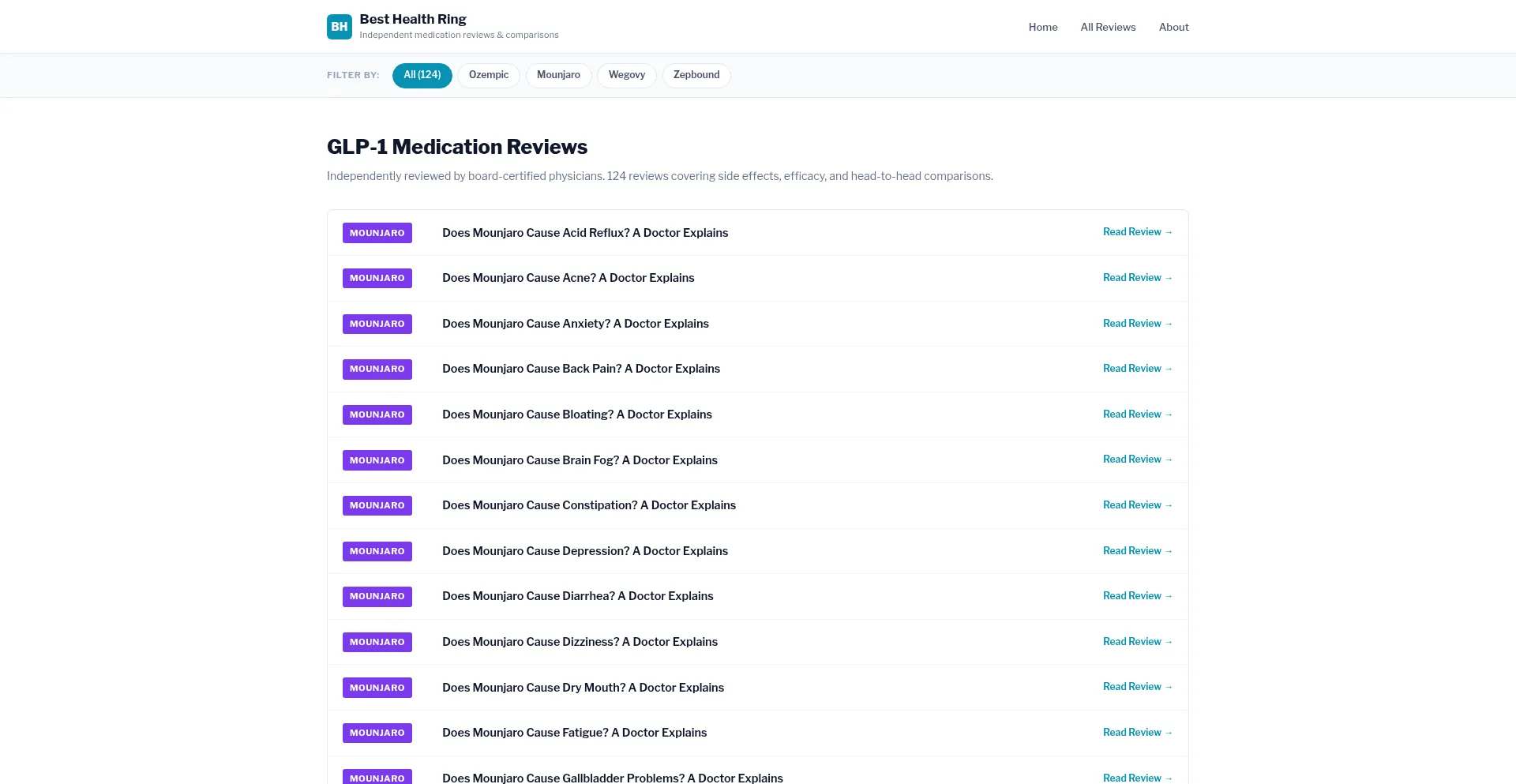This screenshot has height=784, width=1516.
Task: Read Review for Mounjaro Dizziness
Action: (1138, 642)
